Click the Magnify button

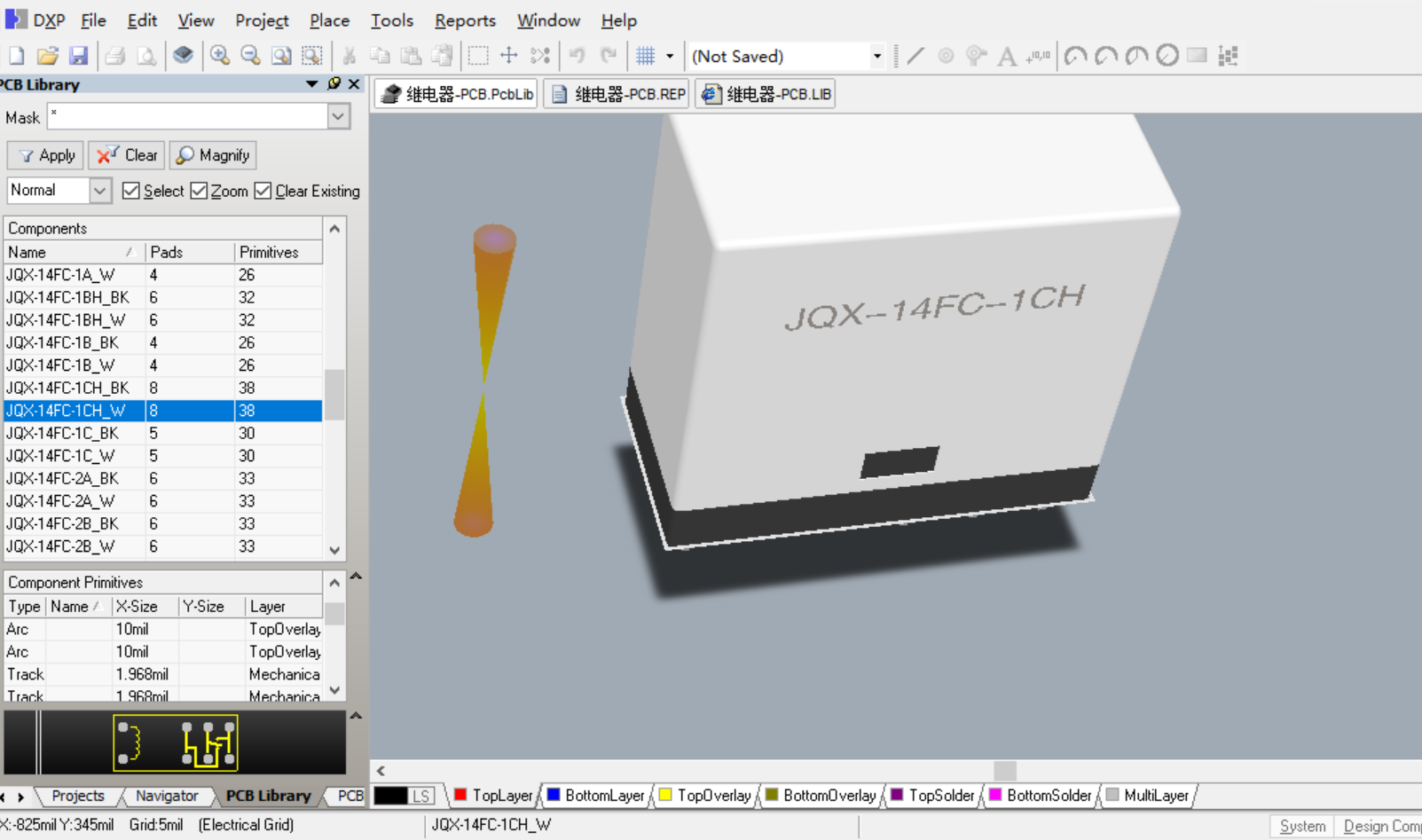click(x=213, y=155)
